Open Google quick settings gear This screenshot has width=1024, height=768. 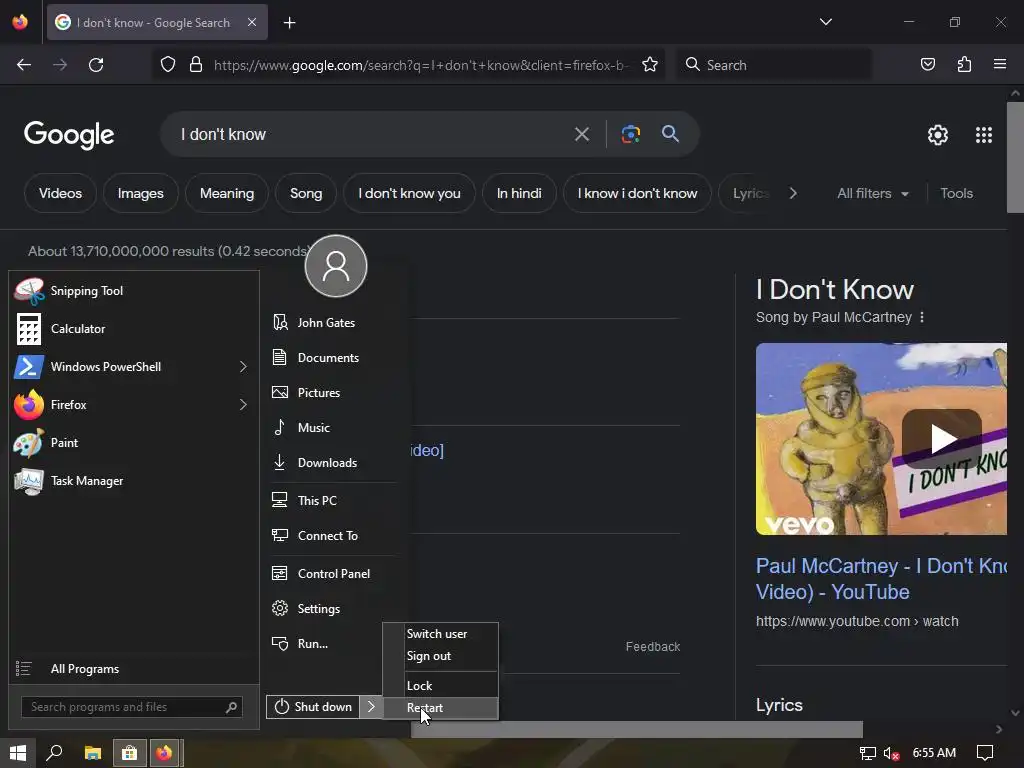[x=938, y=135]
